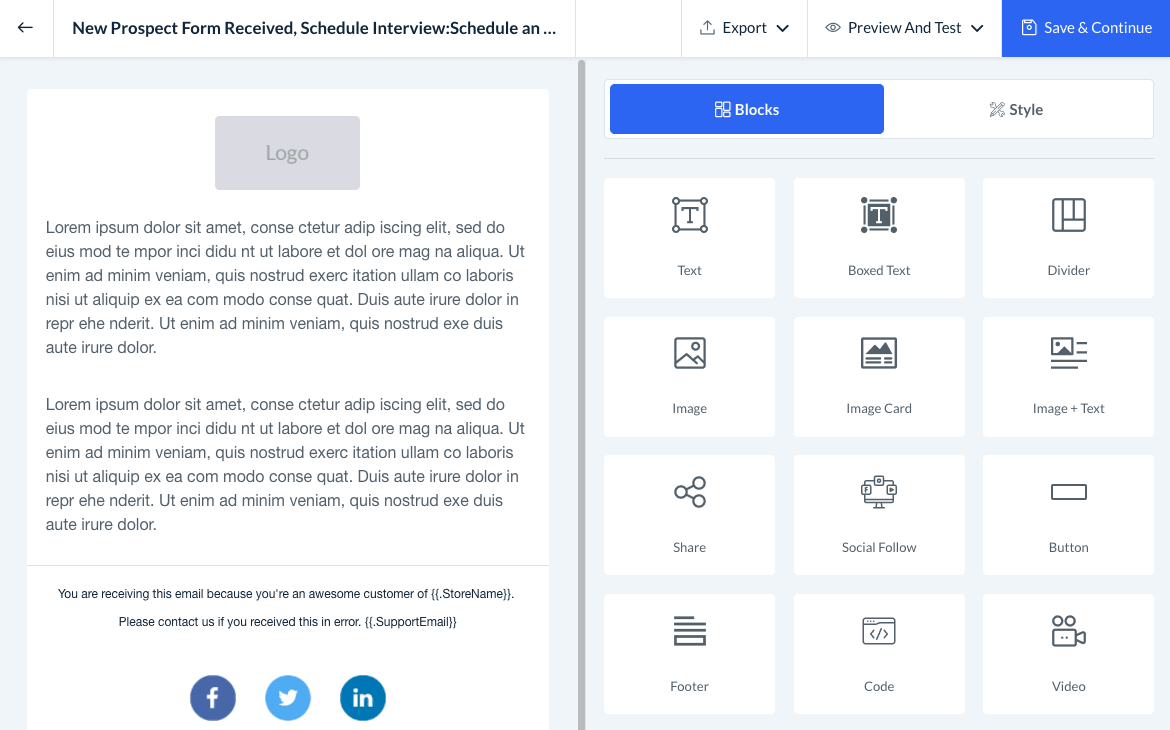Select the Logo placeholder in the email
This screenshot has height=730, width=1170.
pos(287,153)
